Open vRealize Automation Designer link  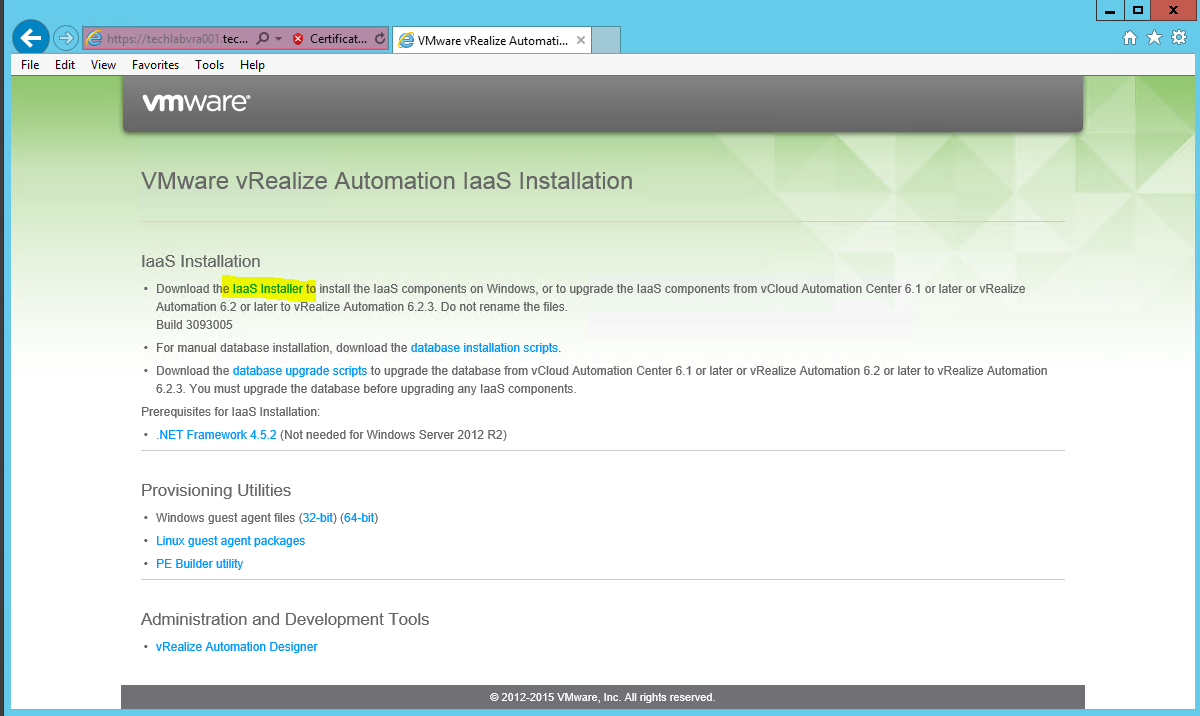(x=237, y=647)
